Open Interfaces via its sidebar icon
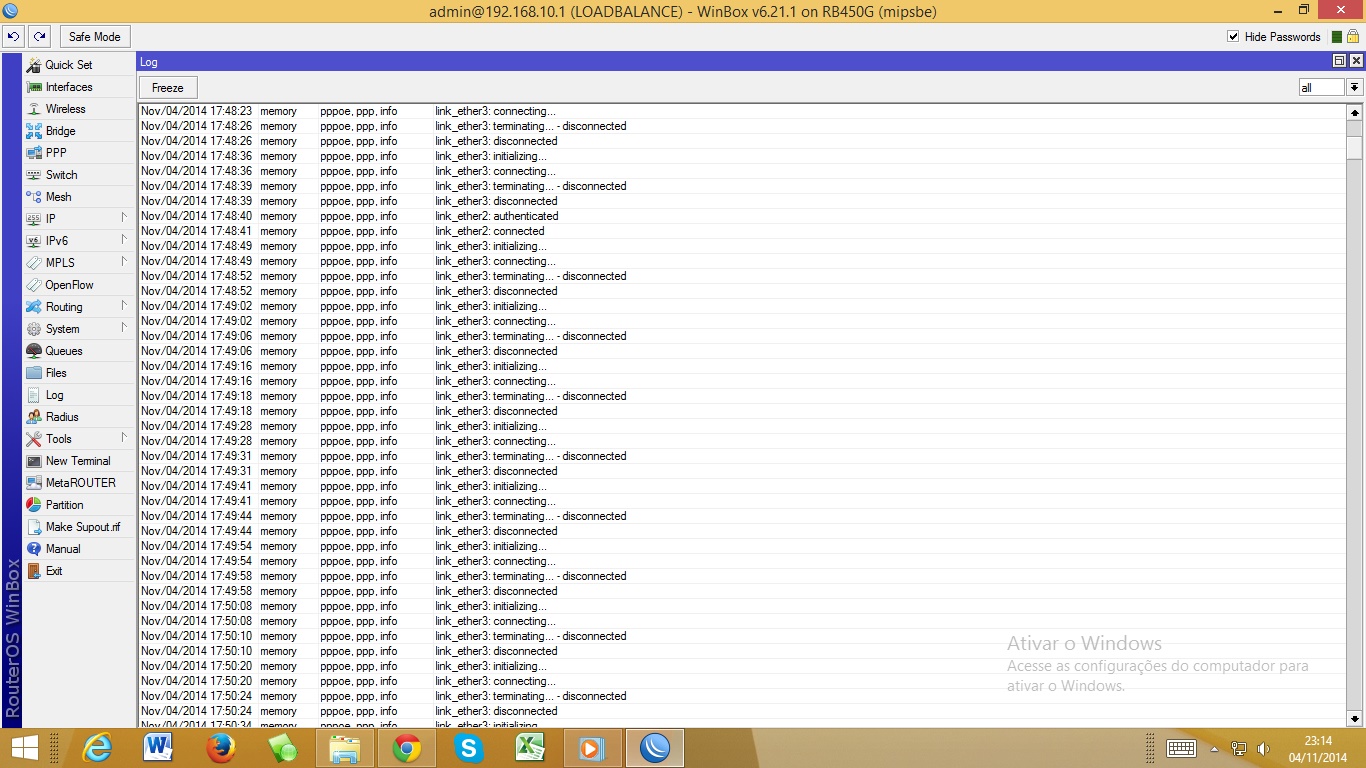Viewport: 1366px width, 768px height. 34,87
